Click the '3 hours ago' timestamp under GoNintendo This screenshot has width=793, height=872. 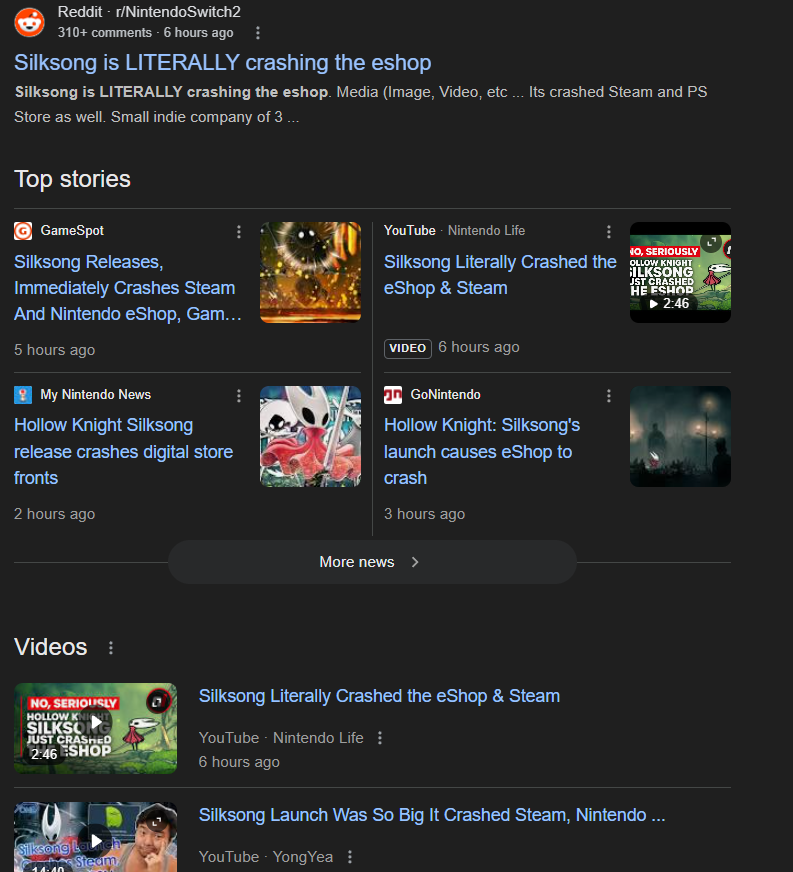(424, 514)
